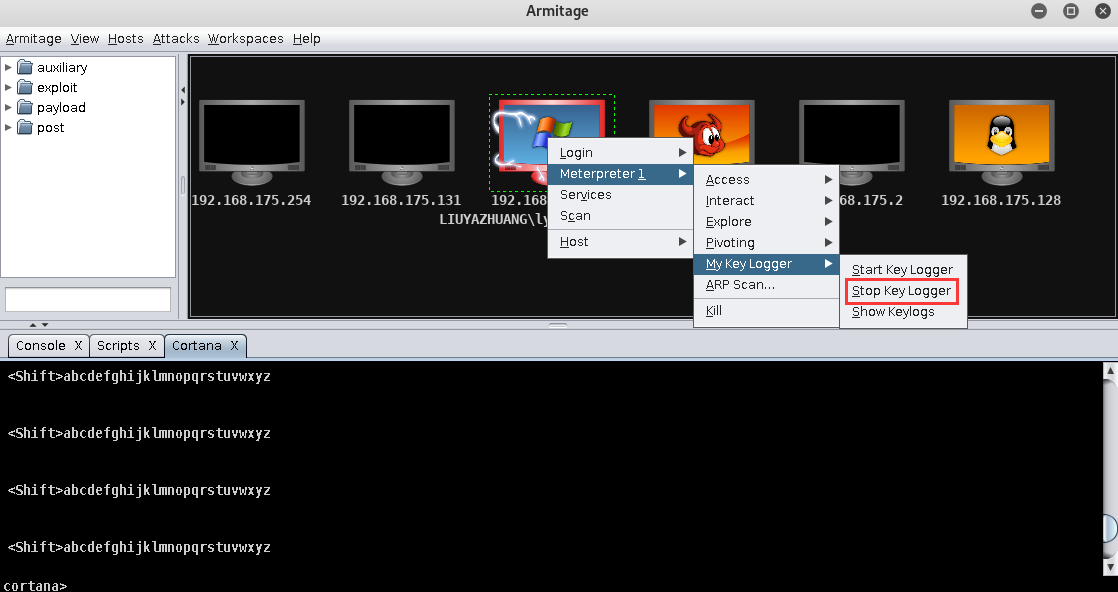
Task: Click the post folder icon
Action: coord(26,127)
